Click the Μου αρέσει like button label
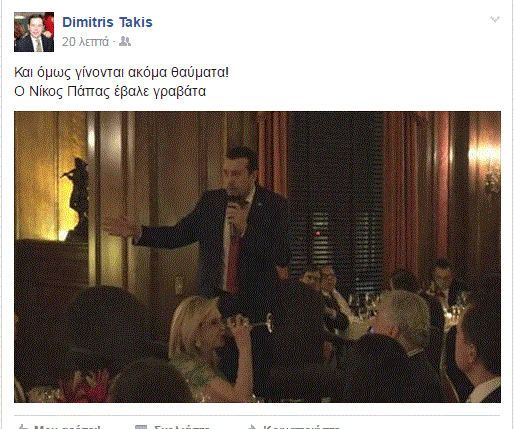Screen dimensions: 514x429 [x=67, y=427]
